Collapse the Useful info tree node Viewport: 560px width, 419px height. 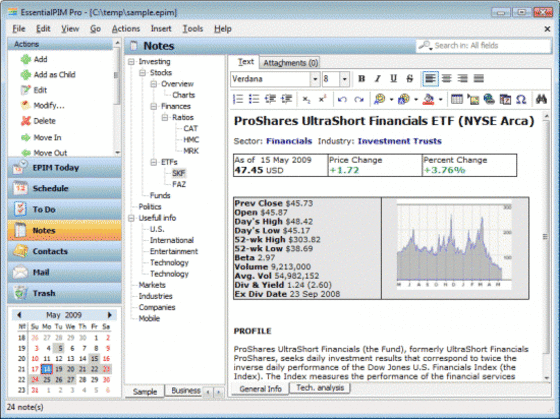click(x=131, y=218)
